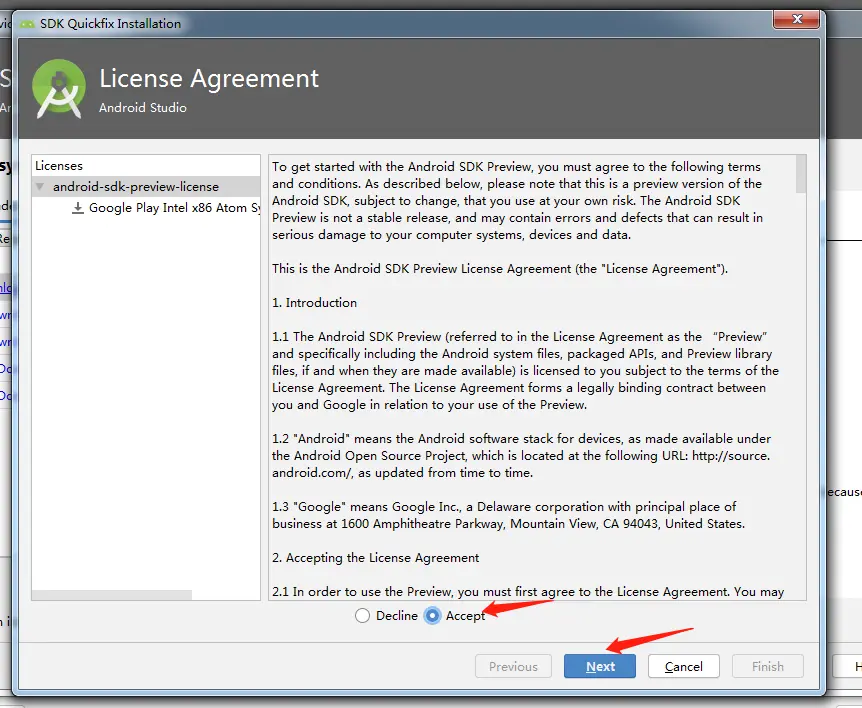Collapse the android-sdk-preview-license tree node

[x=40, y=186]
